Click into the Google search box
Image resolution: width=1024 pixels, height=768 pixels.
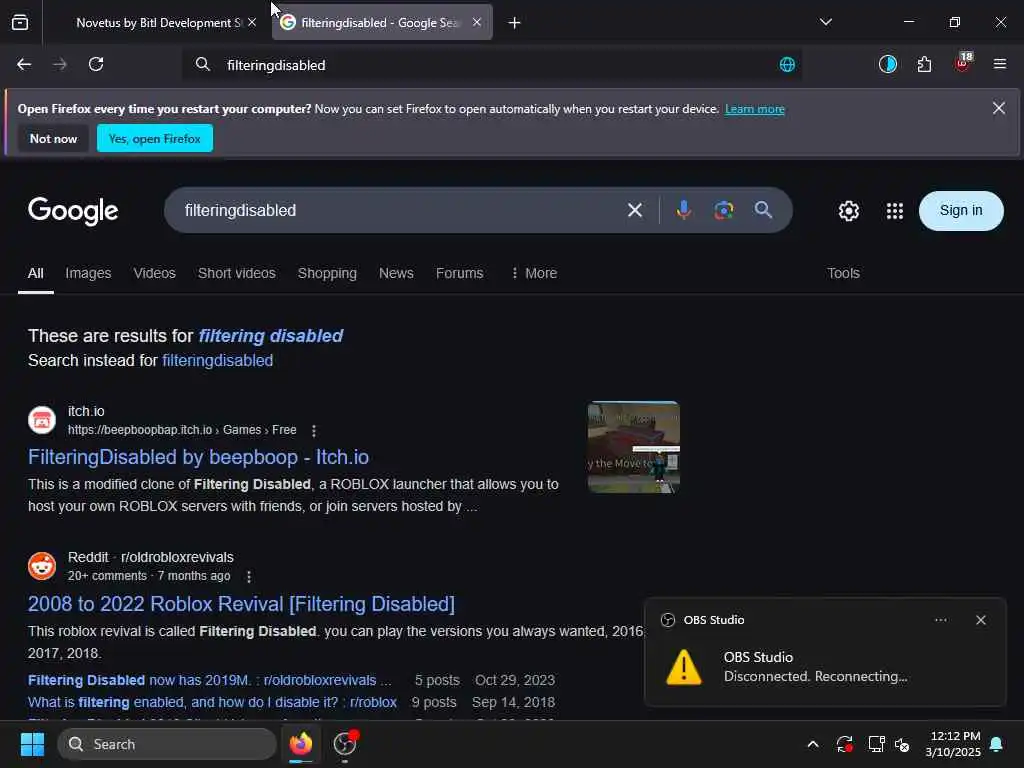click(x=398, y=210)
